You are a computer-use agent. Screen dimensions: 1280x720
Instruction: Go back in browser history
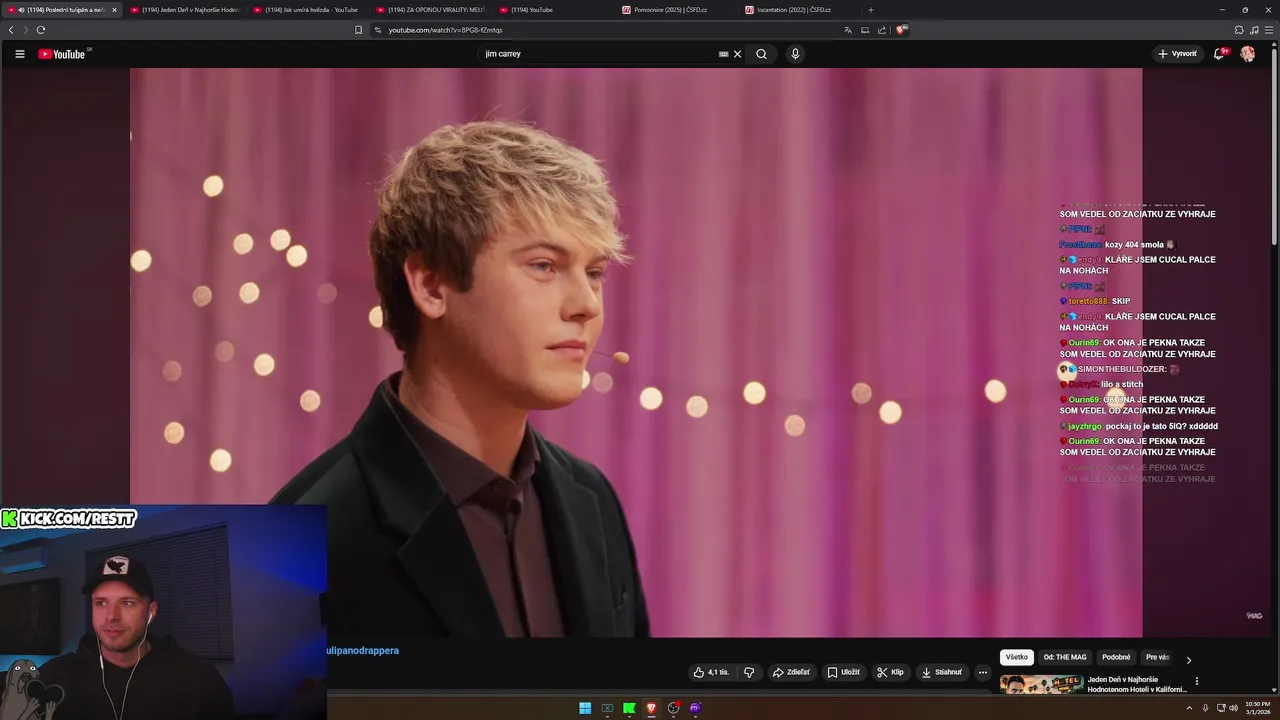11,30
